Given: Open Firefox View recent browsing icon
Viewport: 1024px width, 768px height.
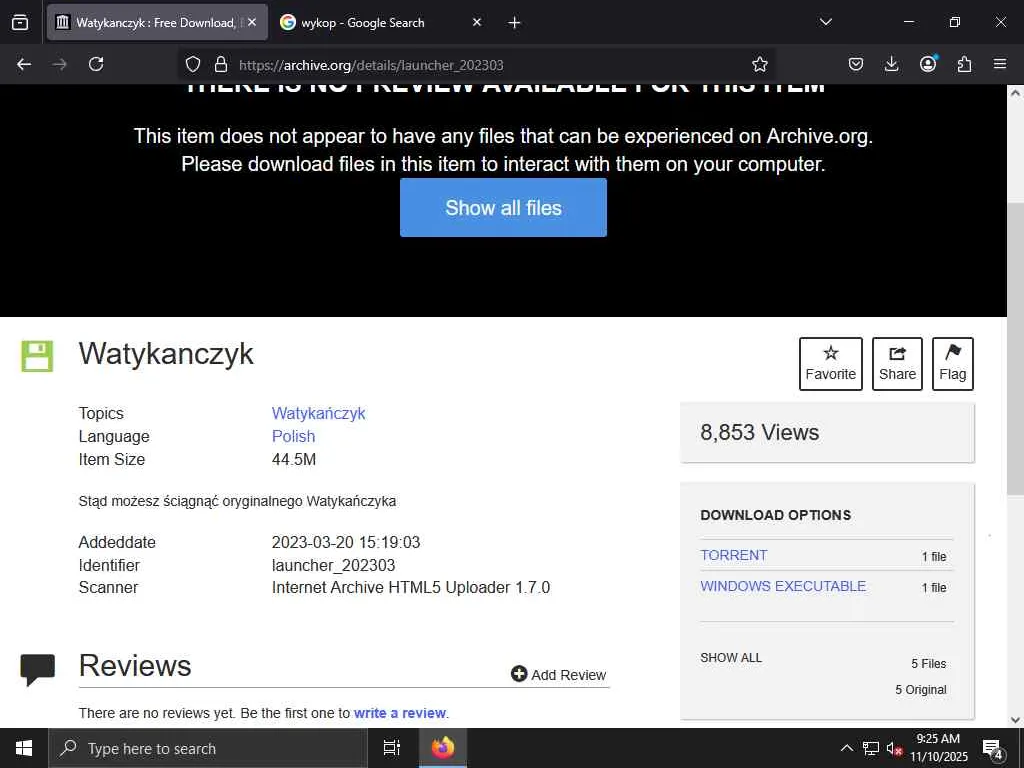Looking at the screenshot, I should click(x=20, y=22).
